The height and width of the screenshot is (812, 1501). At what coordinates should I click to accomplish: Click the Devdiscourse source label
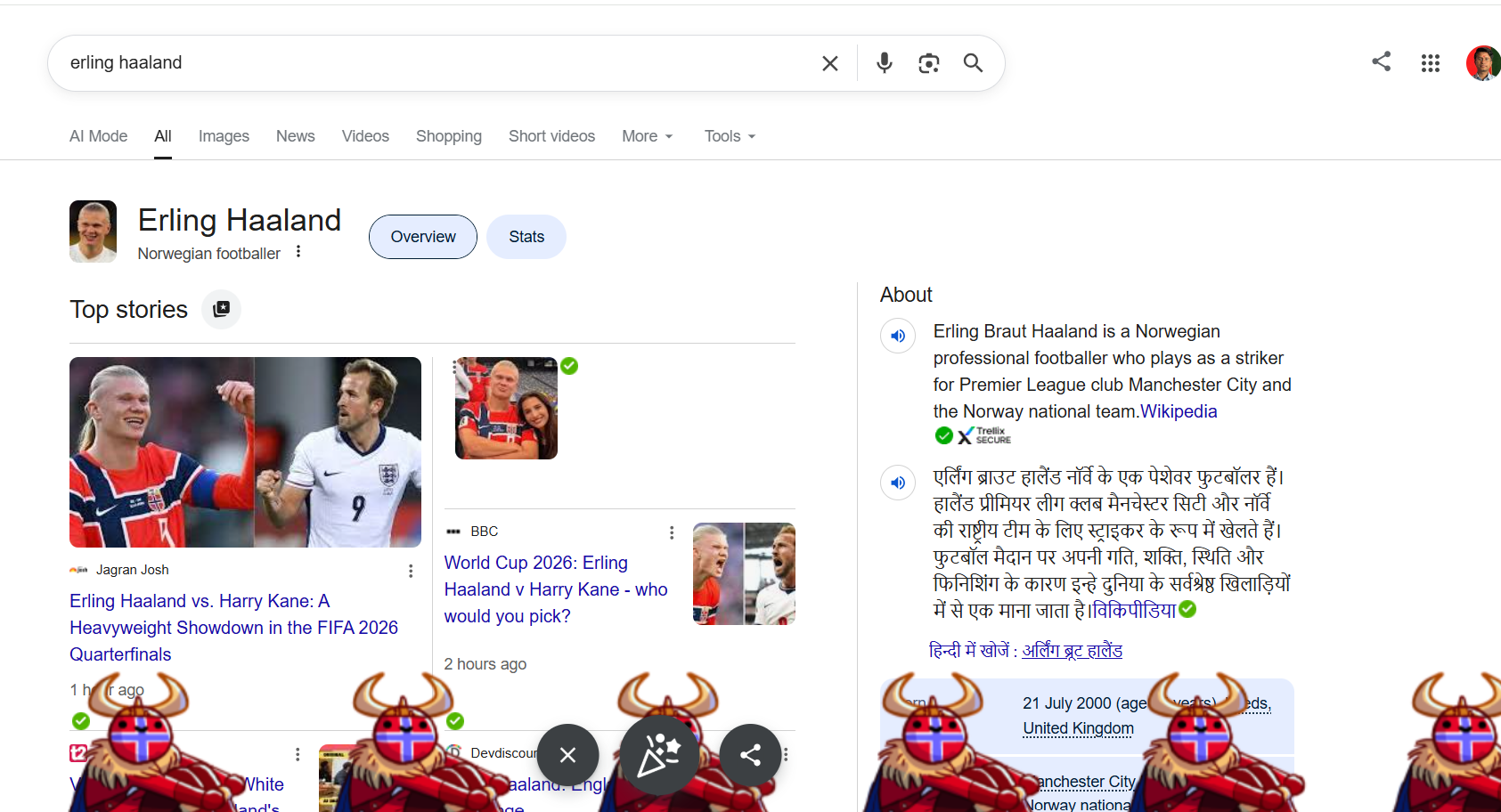click(504, 753)
